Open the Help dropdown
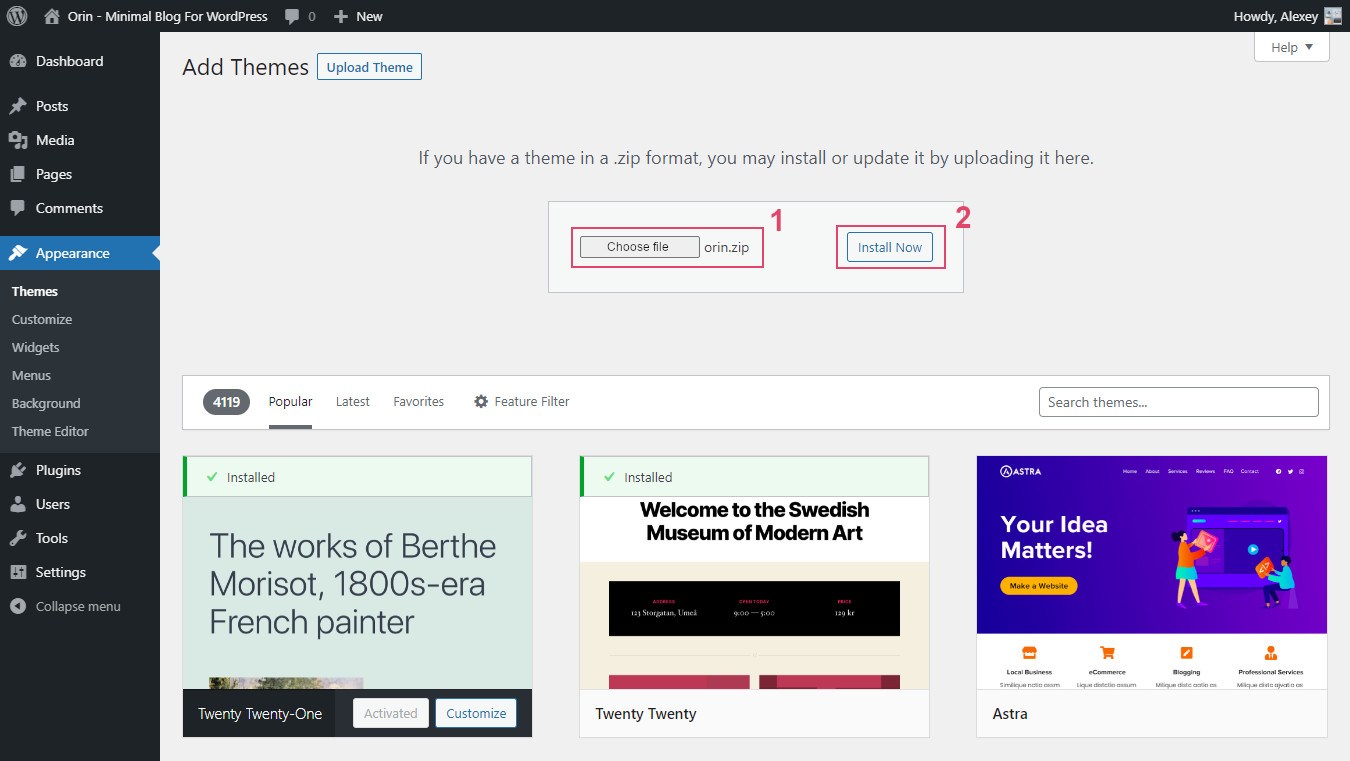Image resolution: width=1350 pixels, height=761 pixels. click(1291, 46)
